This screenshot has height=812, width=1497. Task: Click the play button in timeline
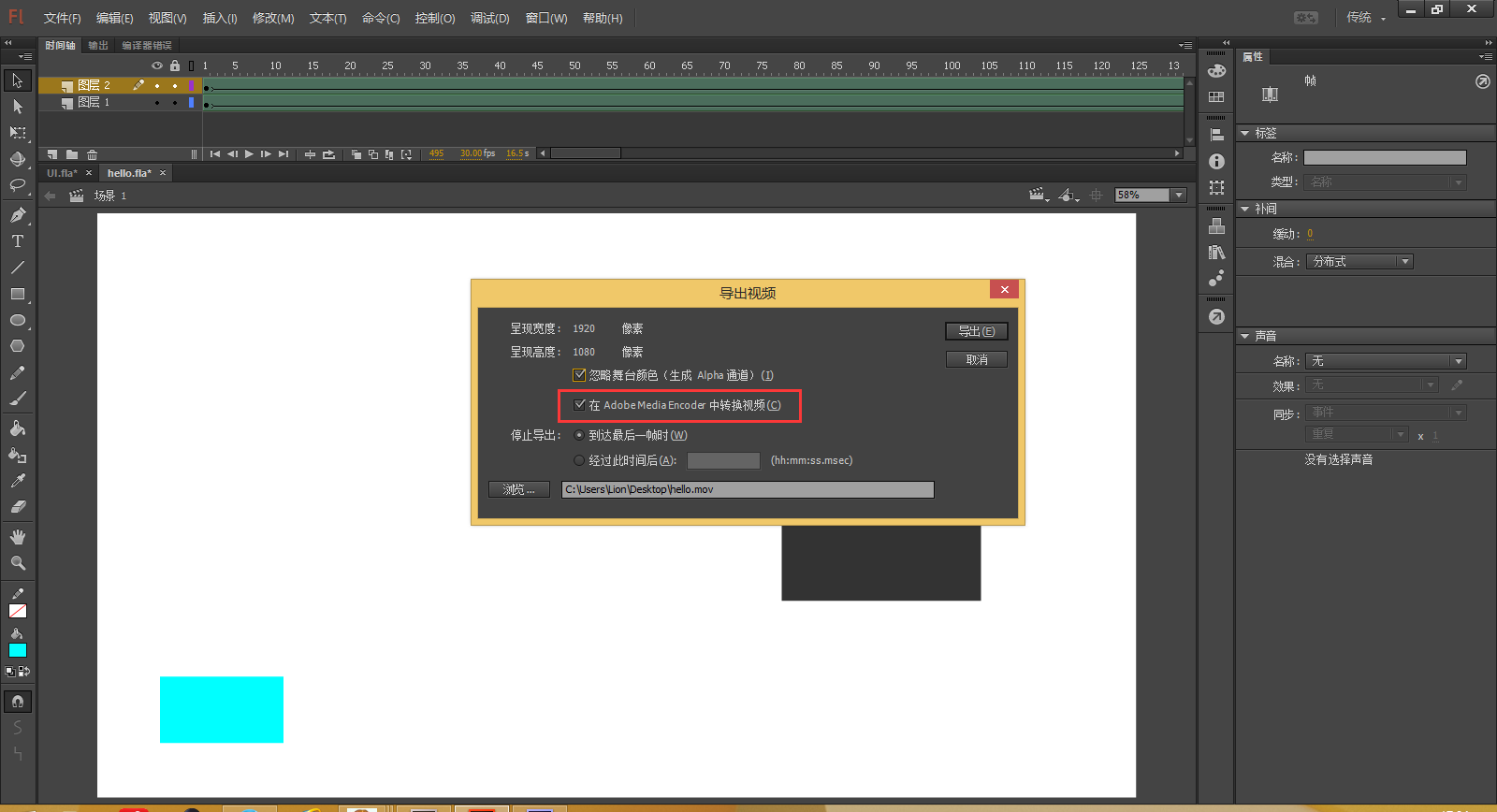249,154
